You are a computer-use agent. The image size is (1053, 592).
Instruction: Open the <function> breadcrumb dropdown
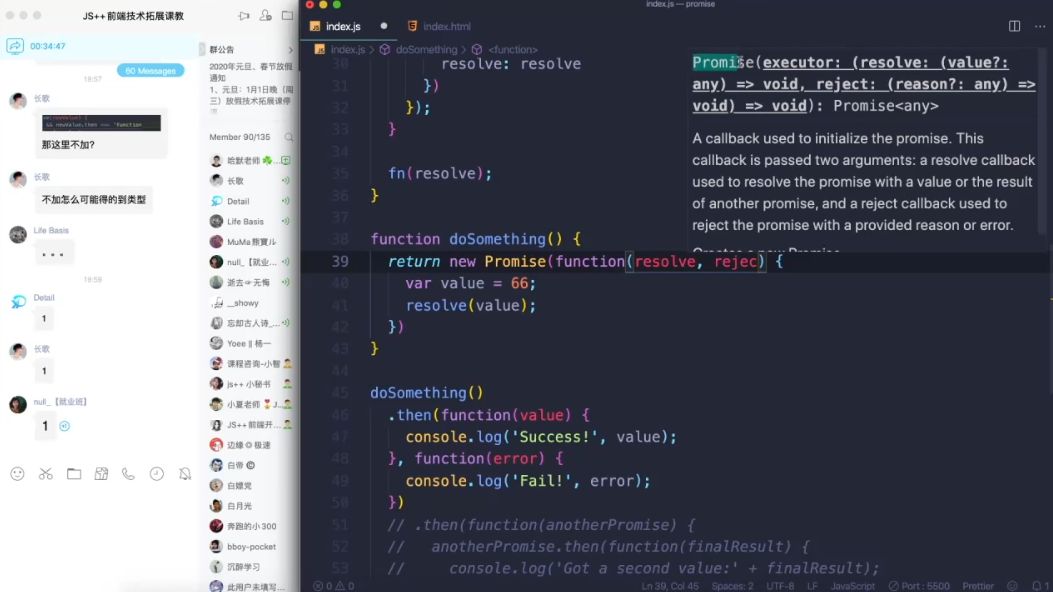click(x=512, y=50)
